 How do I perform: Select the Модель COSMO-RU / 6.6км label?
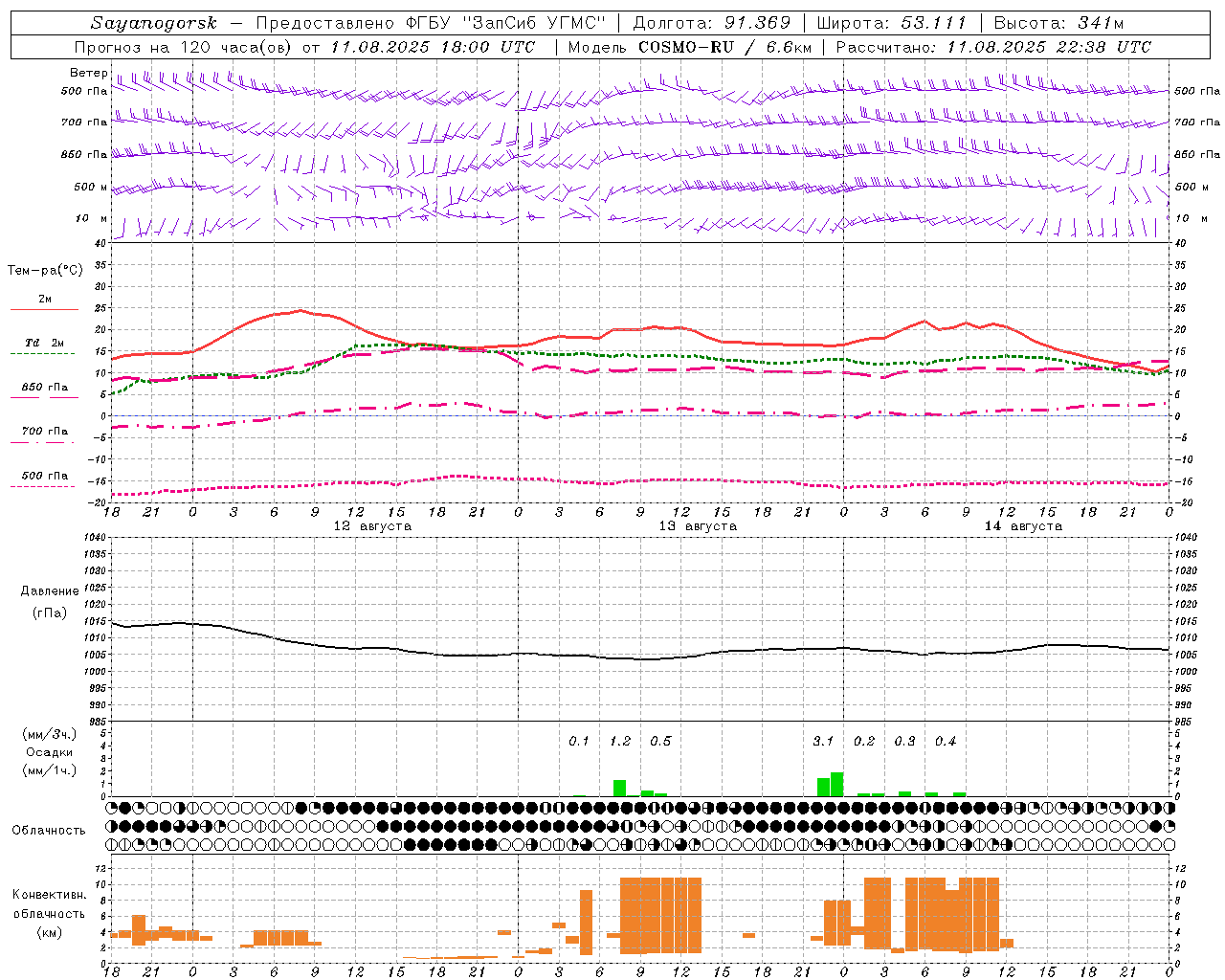pos(690,47)
